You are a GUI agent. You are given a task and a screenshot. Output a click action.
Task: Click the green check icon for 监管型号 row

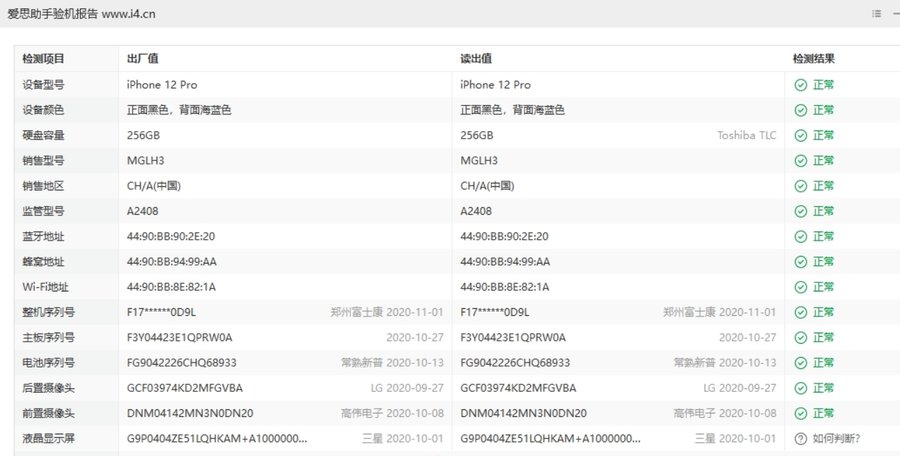[801, 211]
